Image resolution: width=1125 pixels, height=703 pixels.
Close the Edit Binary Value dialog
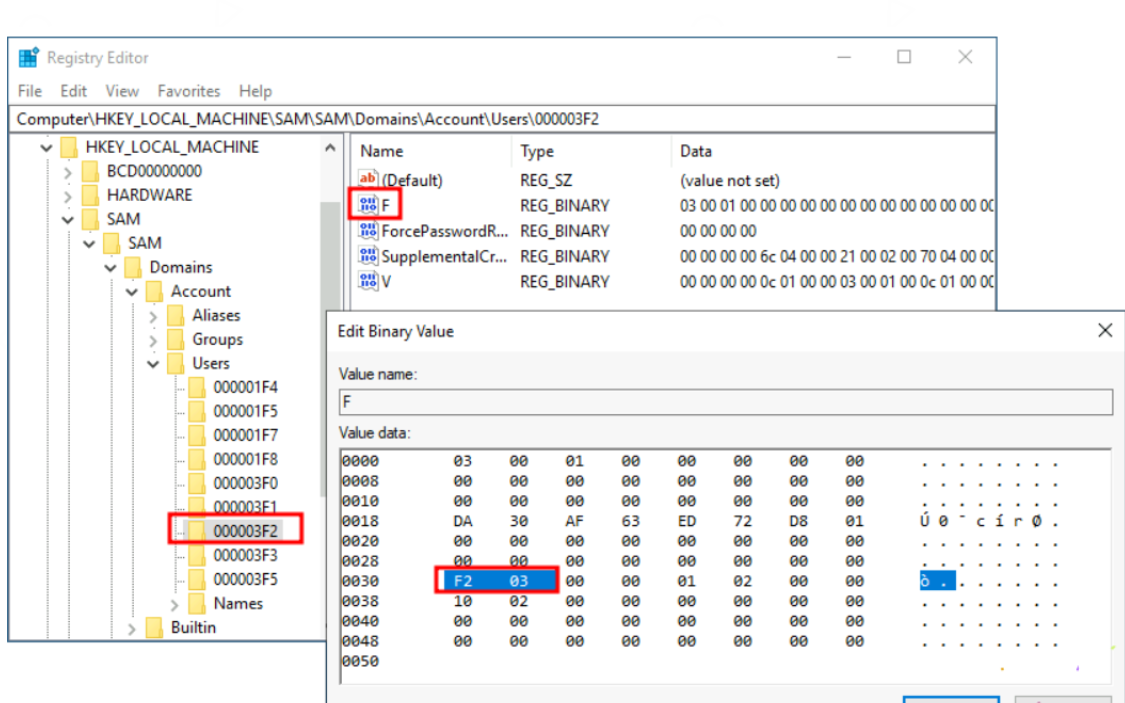(1105, 330)
